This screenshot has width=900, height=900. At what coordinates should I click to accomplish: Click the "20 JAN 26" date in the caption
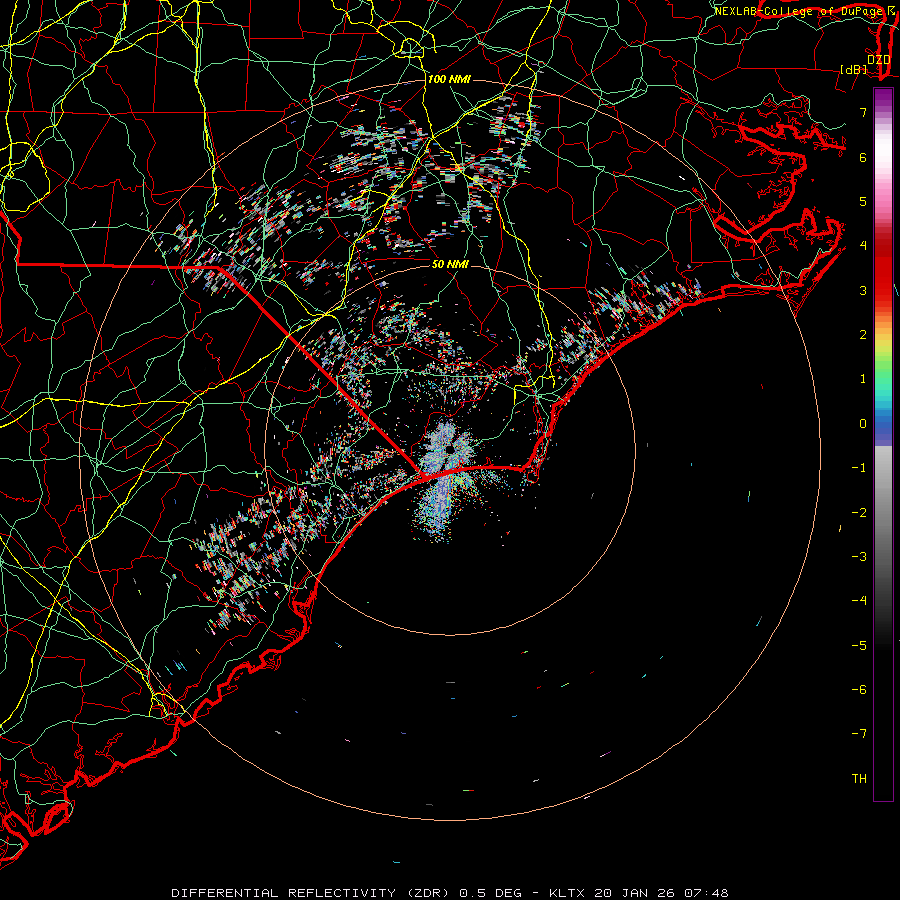(x=635, y=893)
